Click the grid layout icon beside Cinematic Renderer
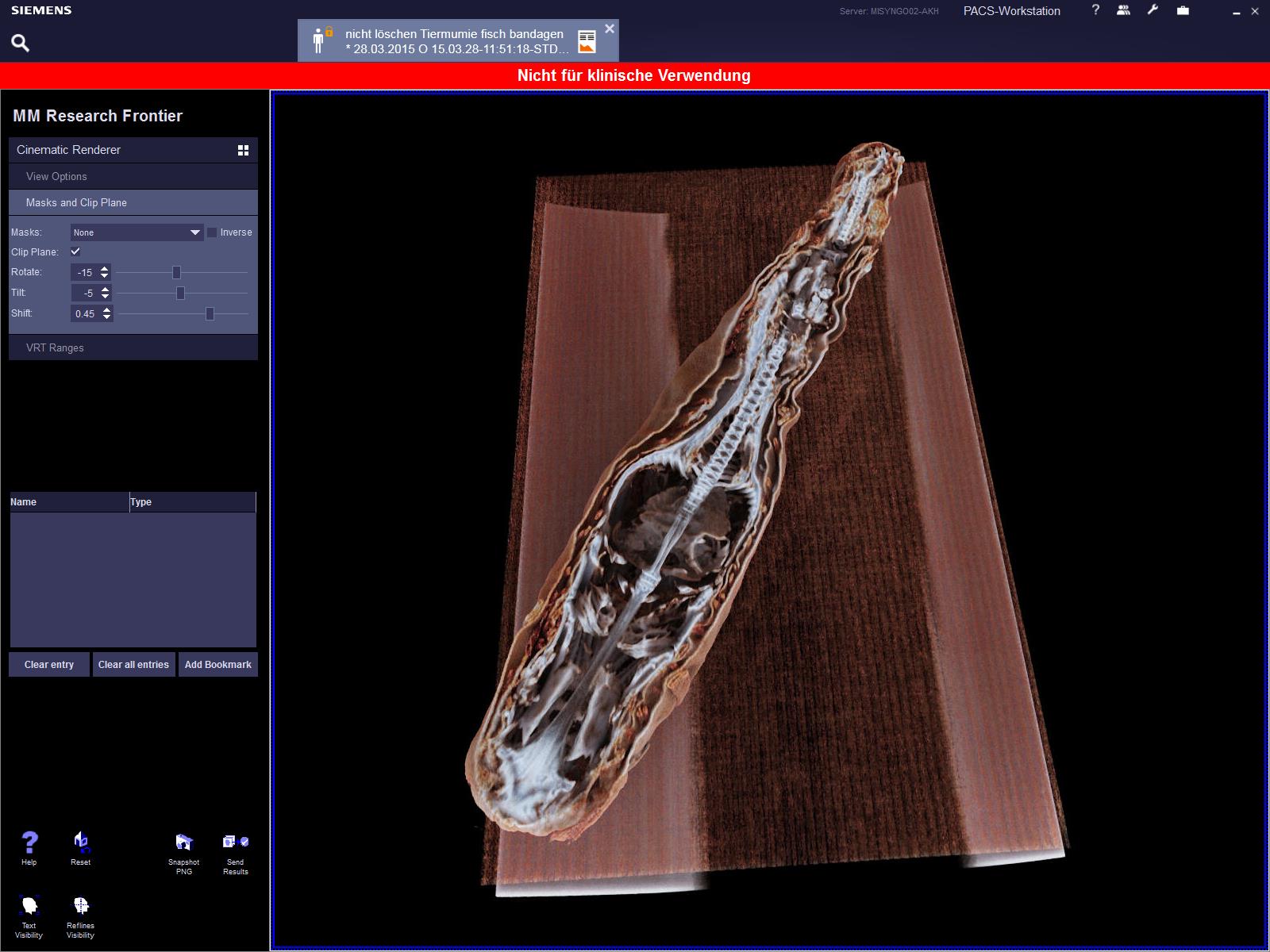This screenshot has height=952, width=1270. (244, 150)
